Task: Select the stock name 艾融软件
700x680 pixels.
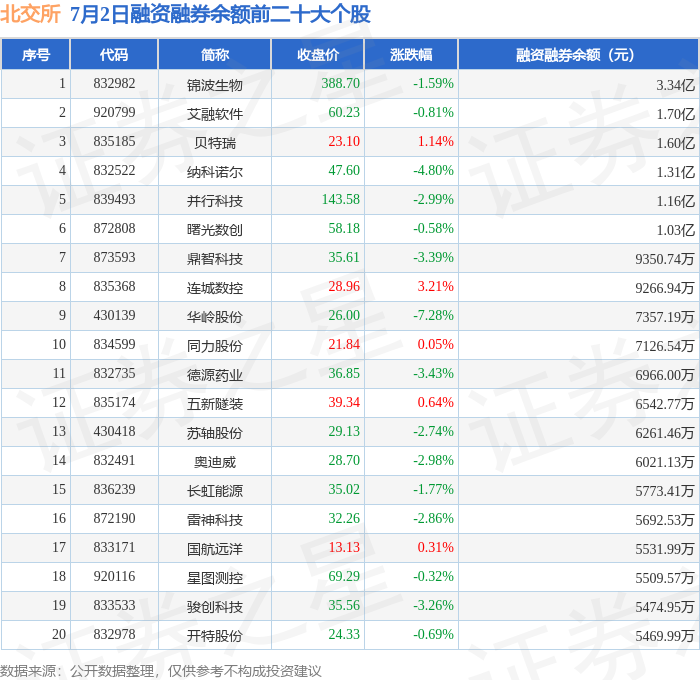Action: click(x=215, y=114)
